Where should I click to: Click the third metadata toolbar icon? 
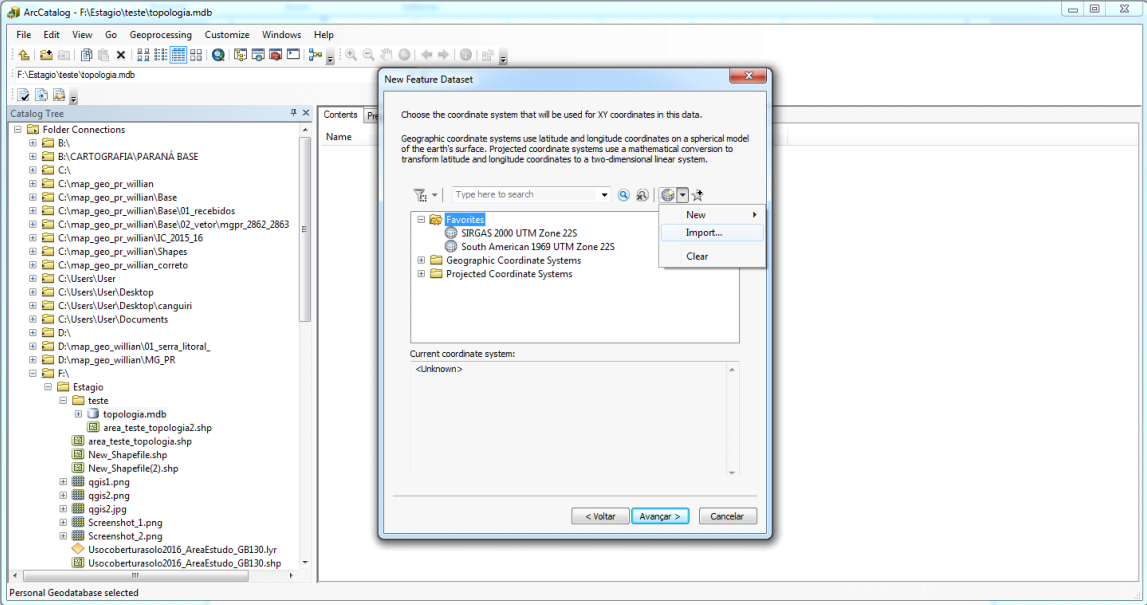pyautogui.click(x=59, y=95)
